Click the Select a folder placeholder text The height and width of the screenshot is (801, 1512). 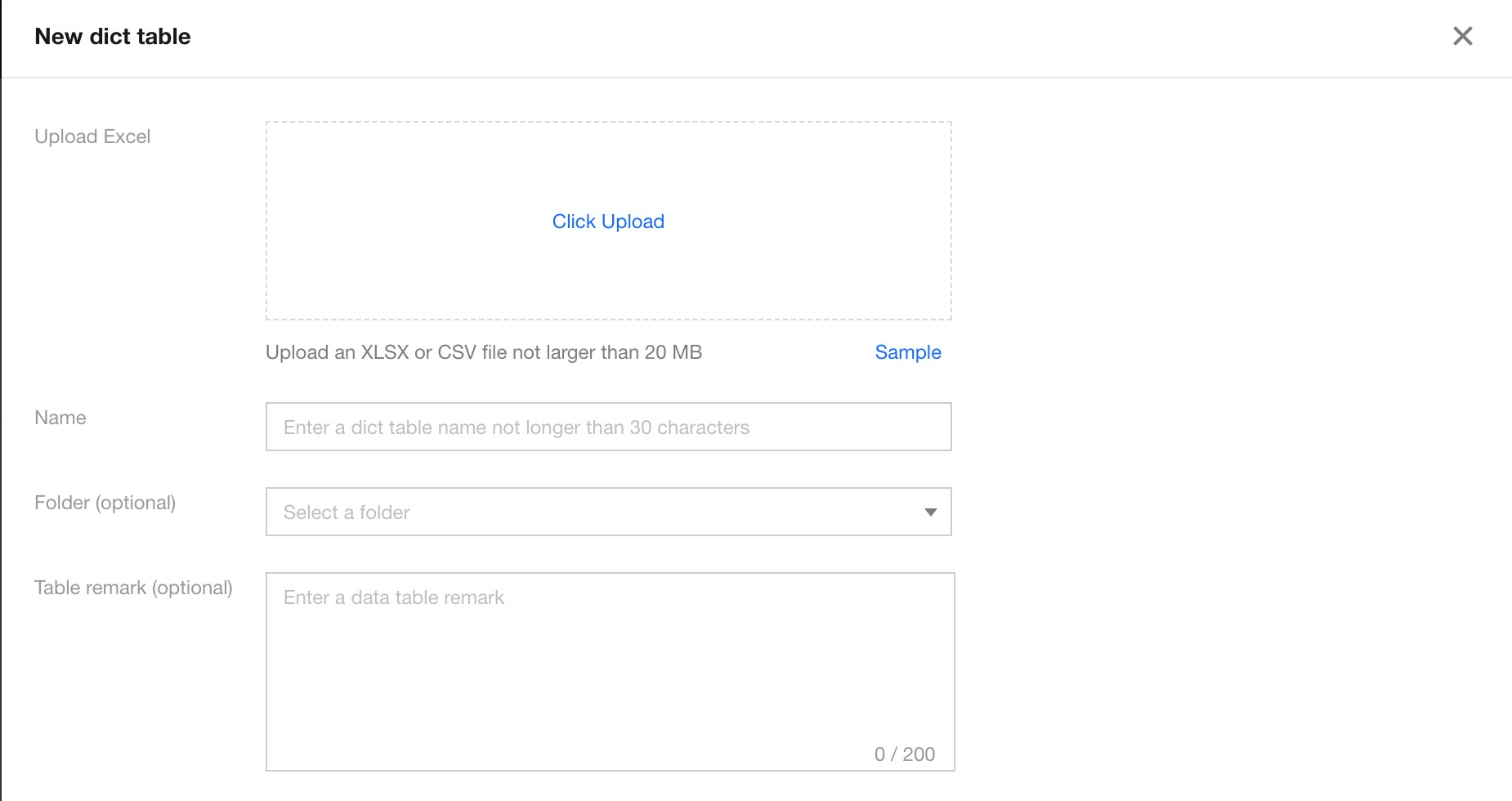[x=347, y=512]
